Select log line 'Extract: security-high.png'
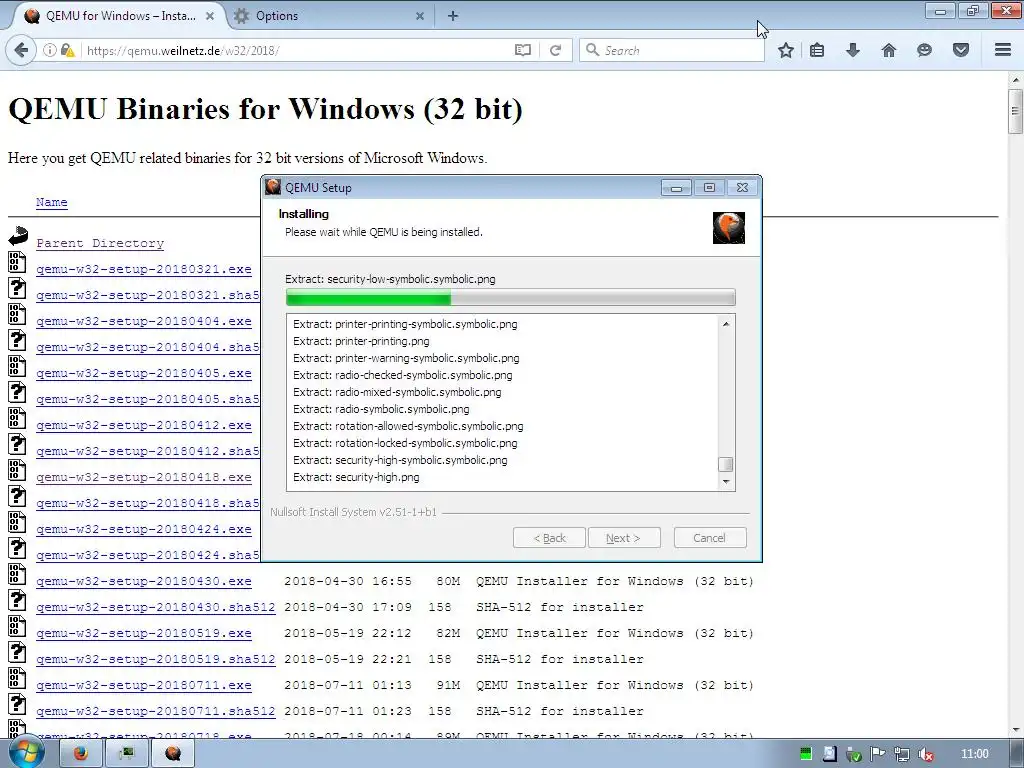This screenshot has height=768, width=1024. coord(356,477)
